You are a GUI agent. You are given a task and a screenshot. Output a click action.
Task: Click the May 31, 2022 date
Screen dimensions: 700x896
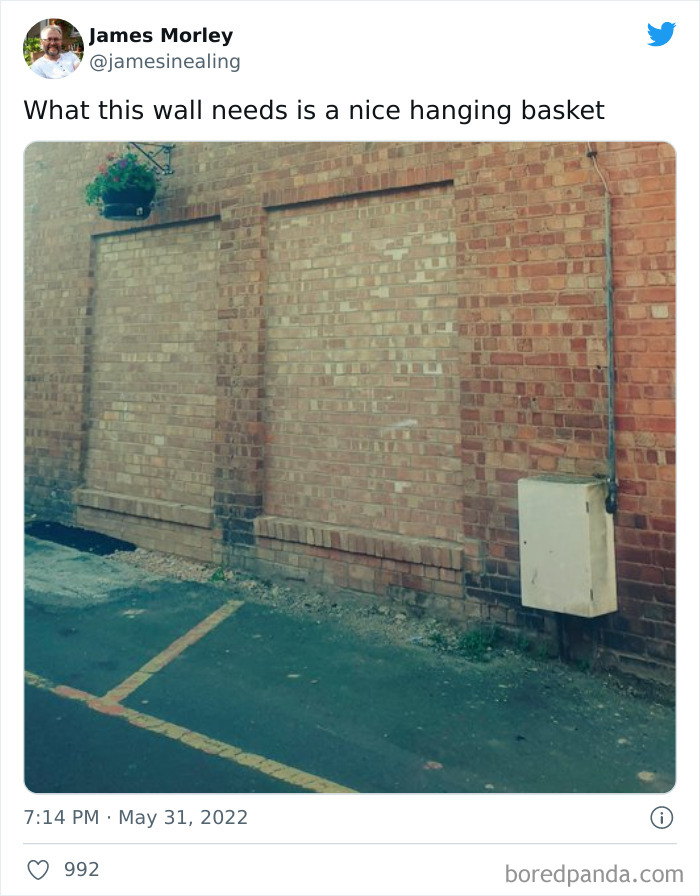point(183,817)
